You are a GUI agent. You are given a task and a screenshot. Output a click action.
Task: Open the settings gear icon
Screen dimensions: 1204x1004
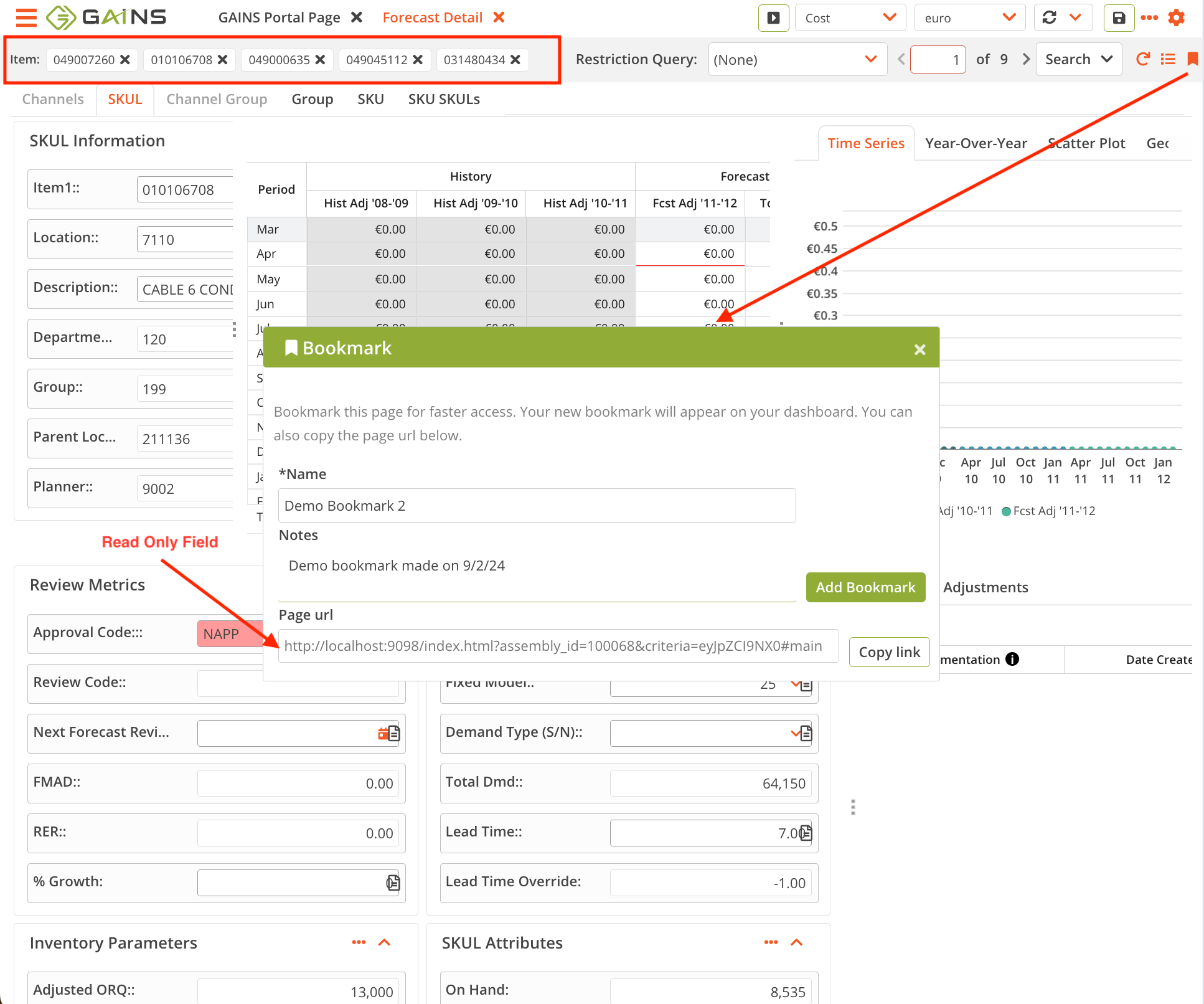(x=1177, y=17)
